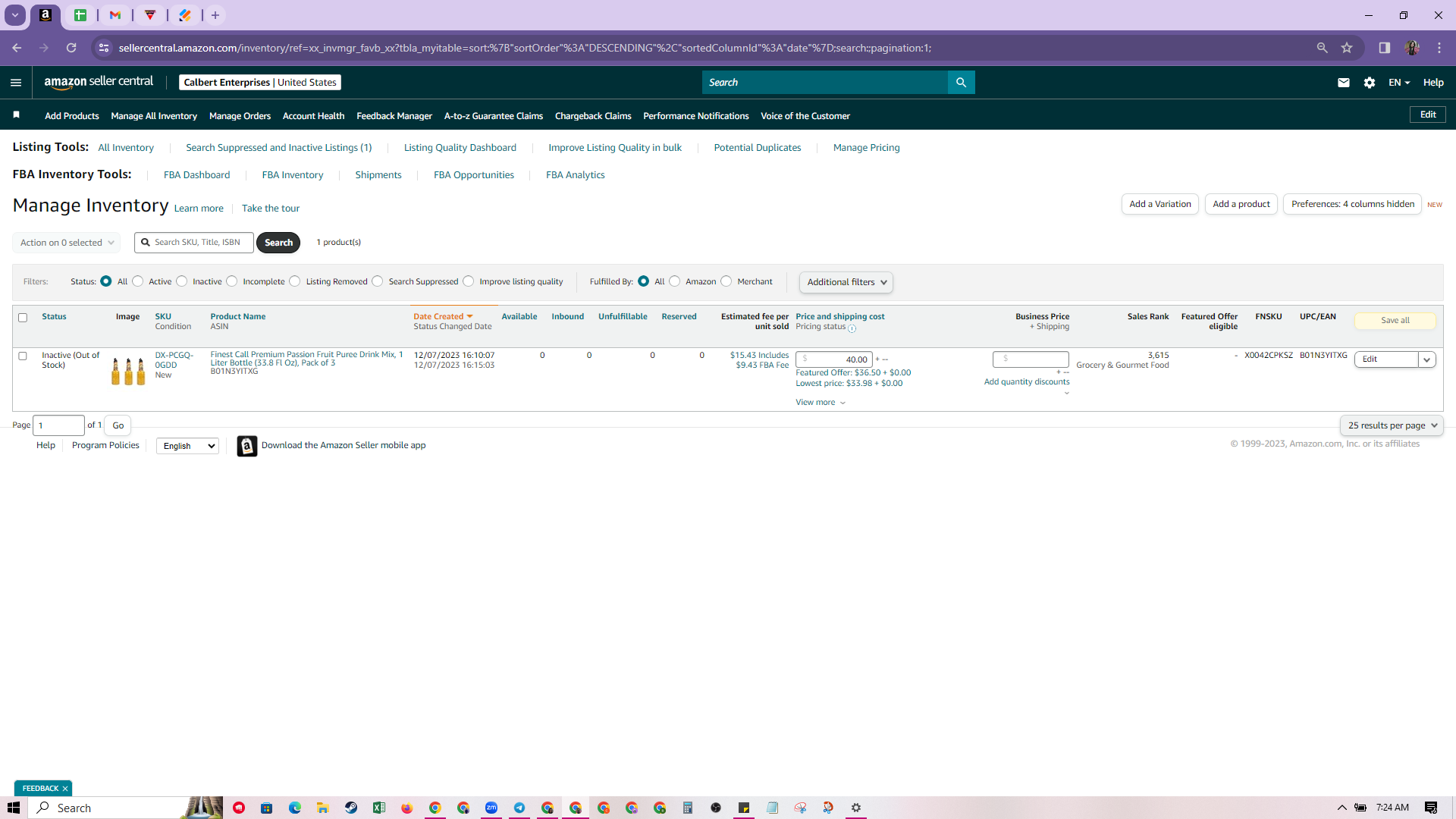The width and height of the screenshot is (1456, 819).
Task: Open the settings gear in Seller Central
Action: click(1370, 83)
